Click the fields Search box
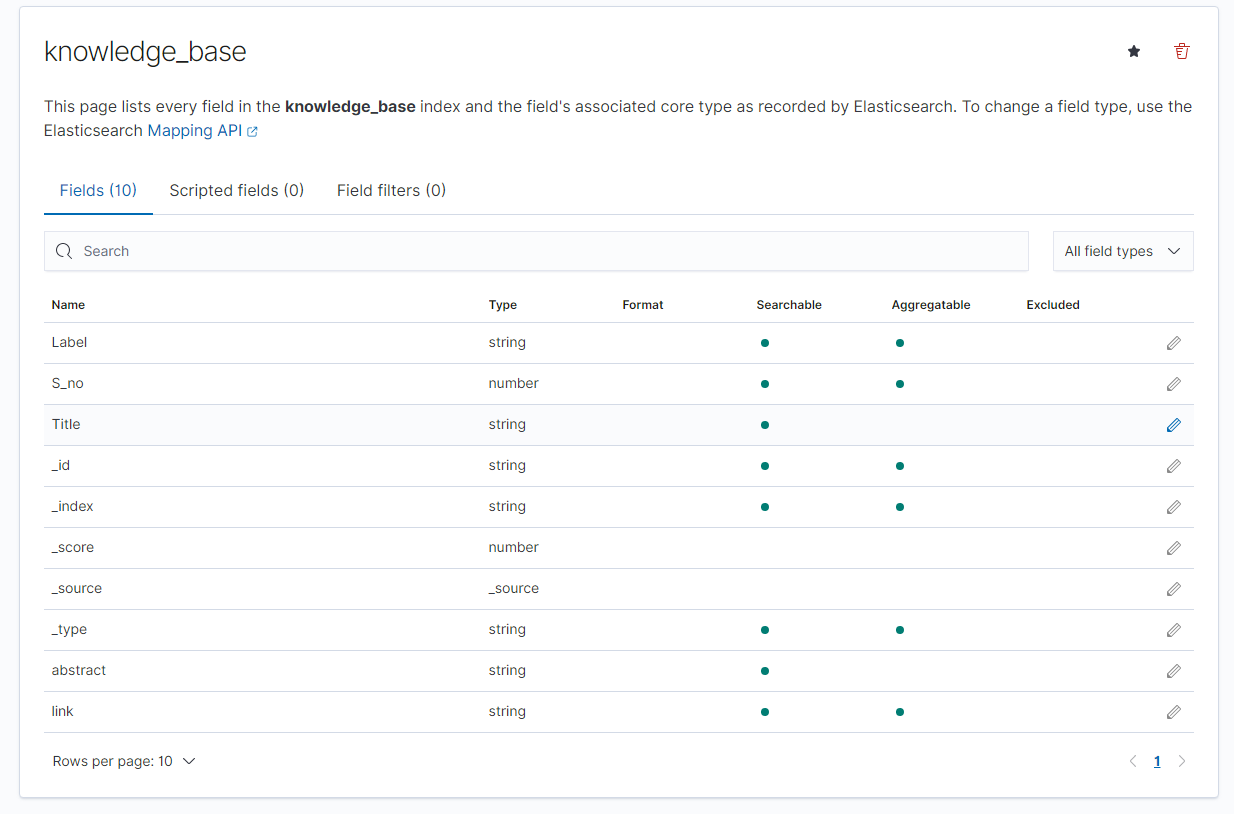The height and width of the screenshot is (814, 1234). pyautogui.click(x=536, y=251)
